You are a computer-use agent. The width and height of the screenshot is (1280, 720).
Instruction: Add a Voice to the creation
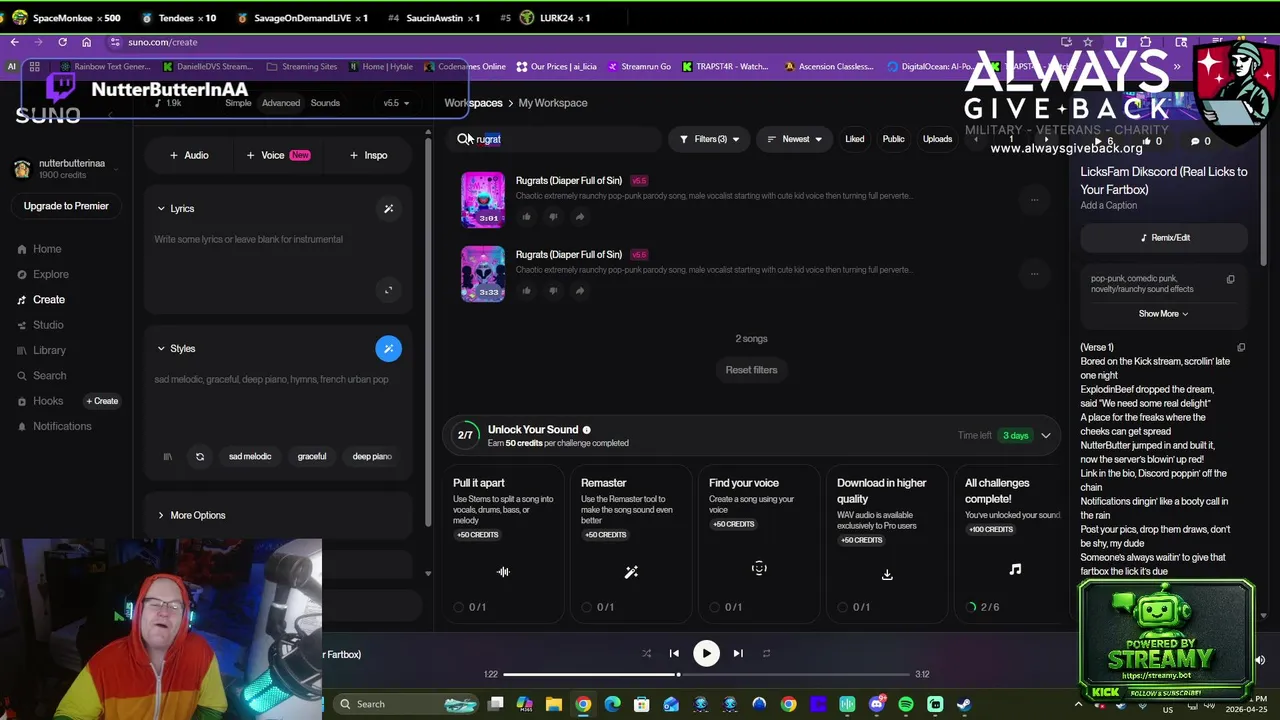278,156
